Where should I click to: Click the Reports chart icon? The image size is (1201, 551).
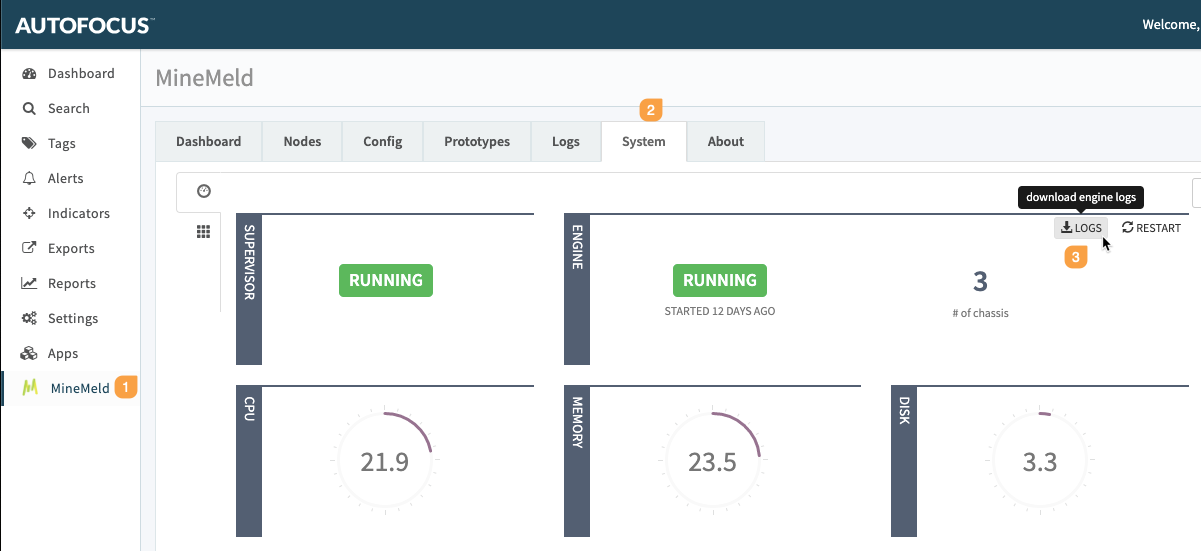pyautogui.click(x=29, y=284)
